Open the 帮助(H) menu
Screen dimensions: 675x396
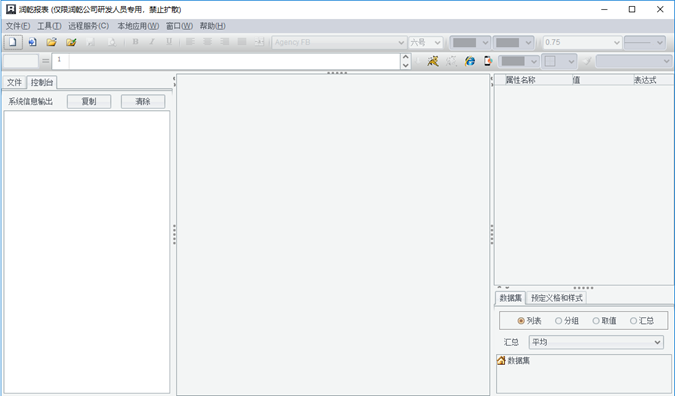point(212,26)
